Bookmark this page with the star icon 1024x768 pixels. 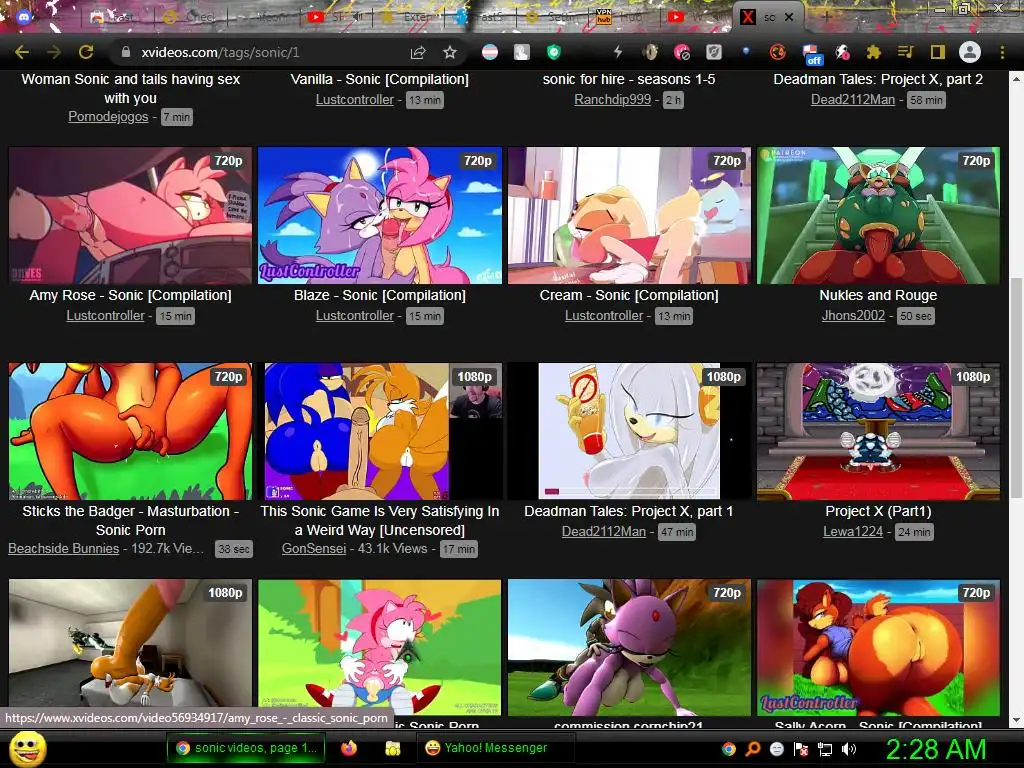coord(450,52)
